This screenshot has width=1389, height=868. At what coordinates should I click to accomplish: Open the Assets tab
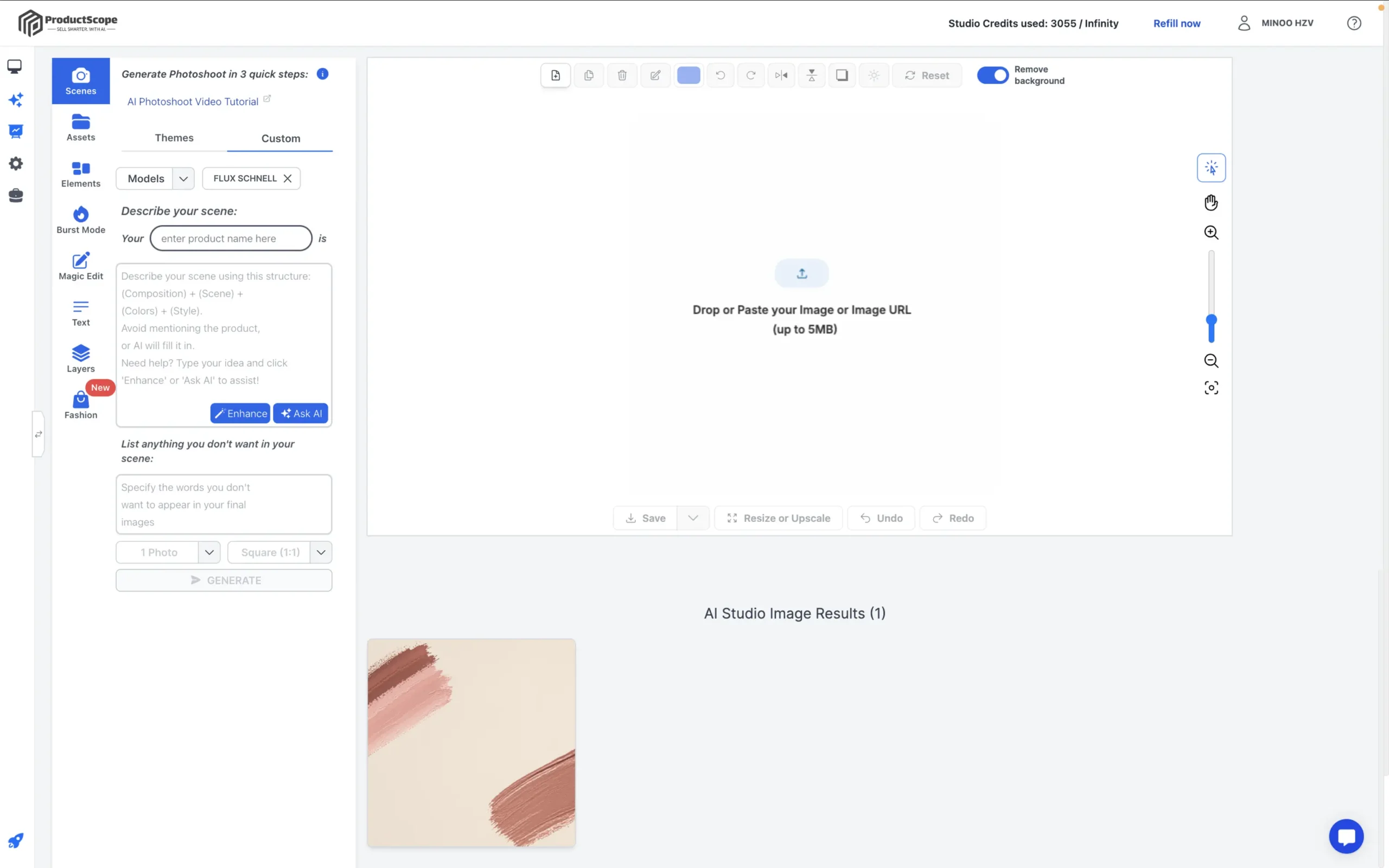pos(80,127)
